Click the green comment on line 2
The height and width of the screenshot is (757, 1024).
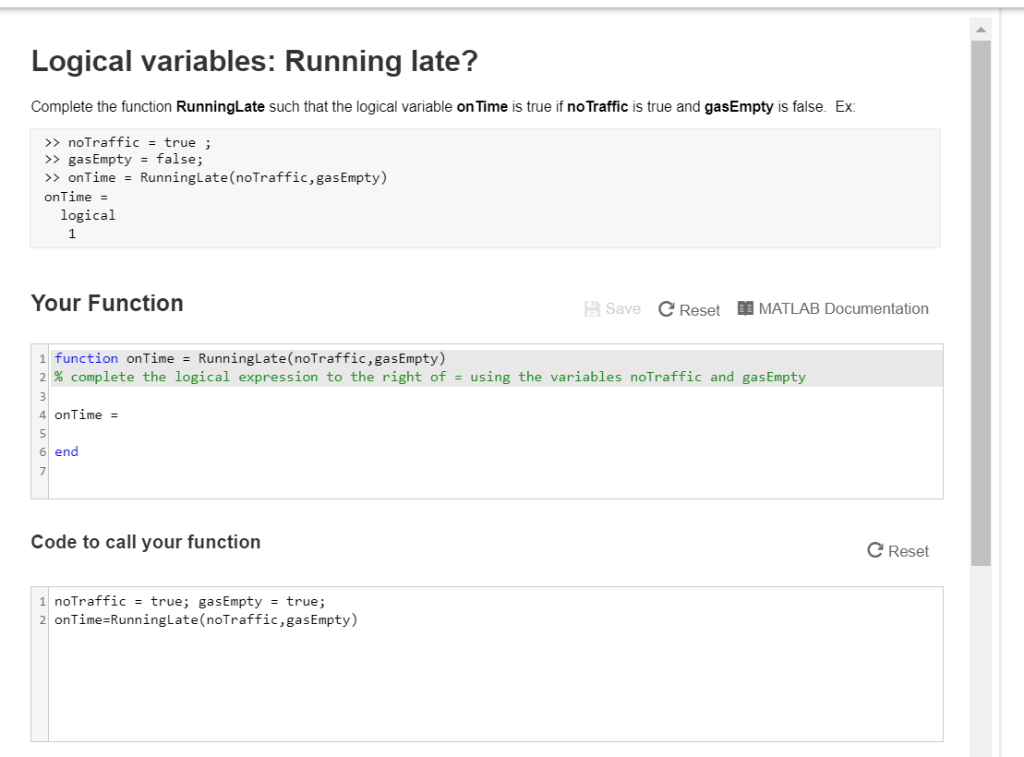[x=430, y=377]
